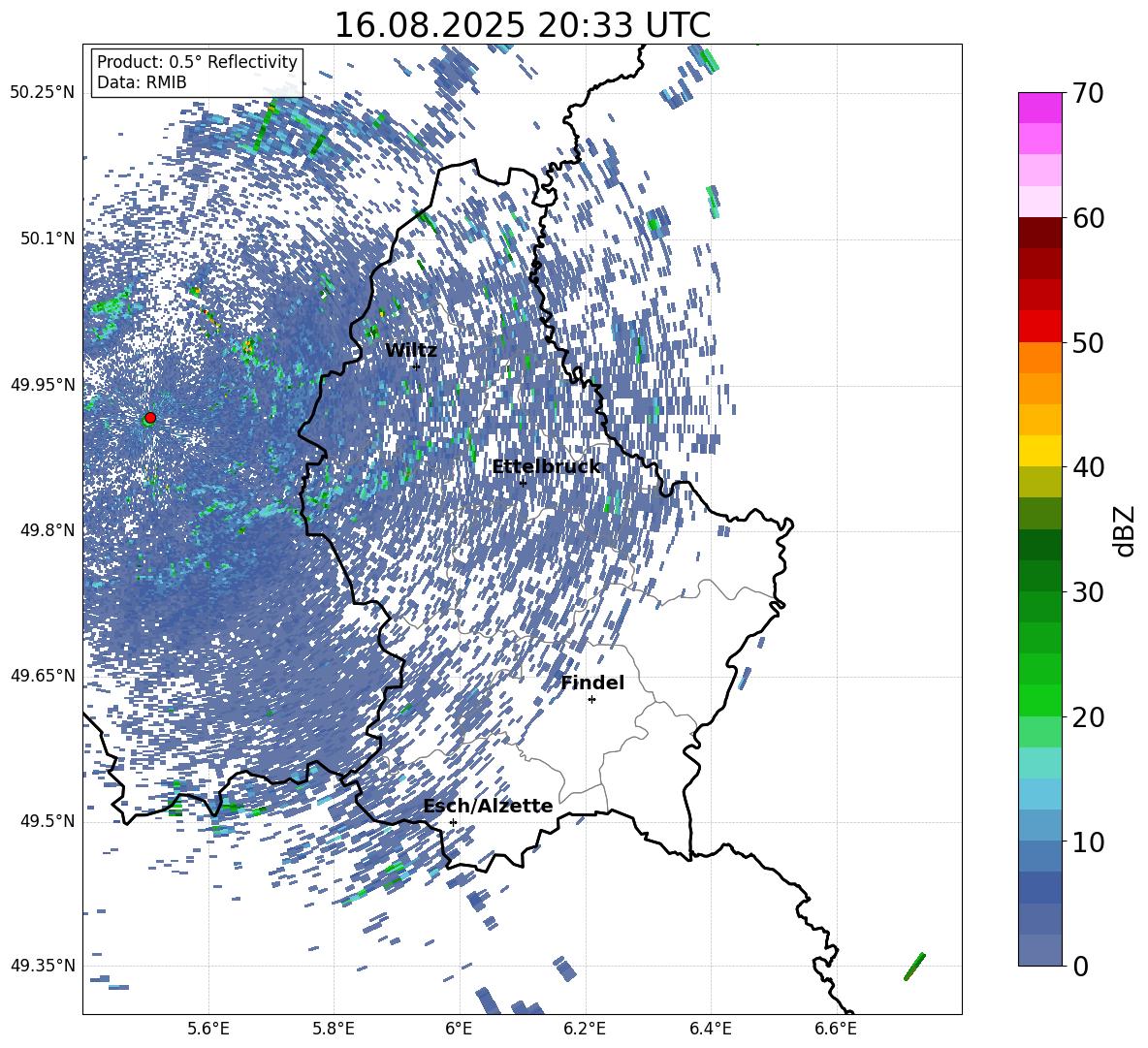
Task: Click the Wiltz location cross marker
Action: point(417,366)
